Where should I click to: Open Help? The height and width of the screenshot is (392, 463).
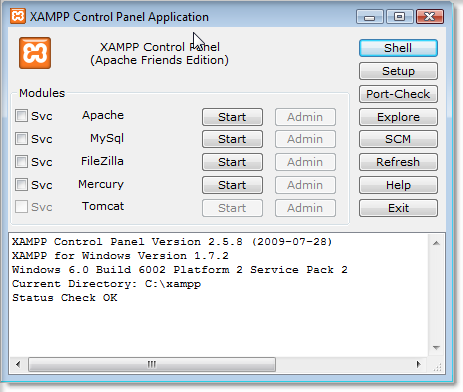click(398, 185)
